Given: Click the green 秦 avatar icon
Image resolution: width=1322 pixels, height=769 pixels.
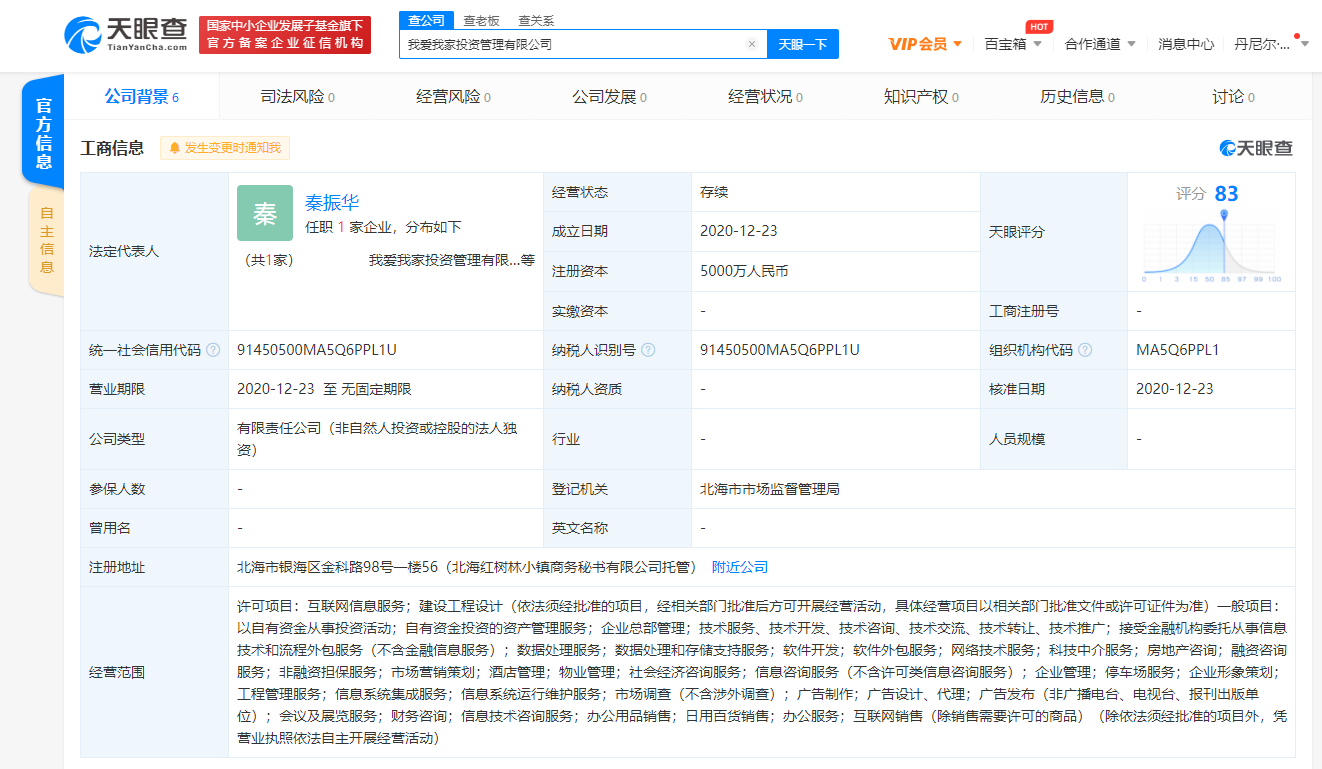Looking at the screenshot, I should point(265,213).
